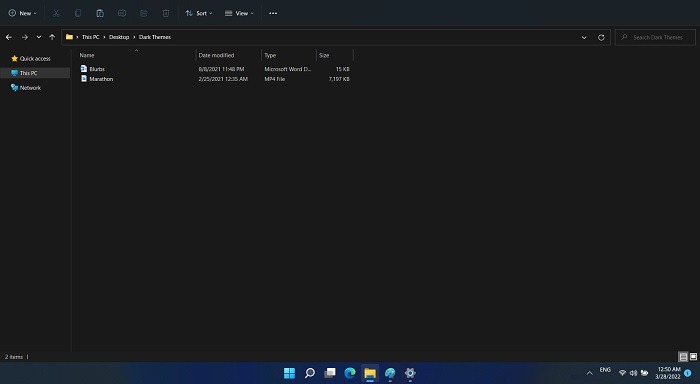
Task: Click the 2 items status text
Action: (x=14, y=357)
